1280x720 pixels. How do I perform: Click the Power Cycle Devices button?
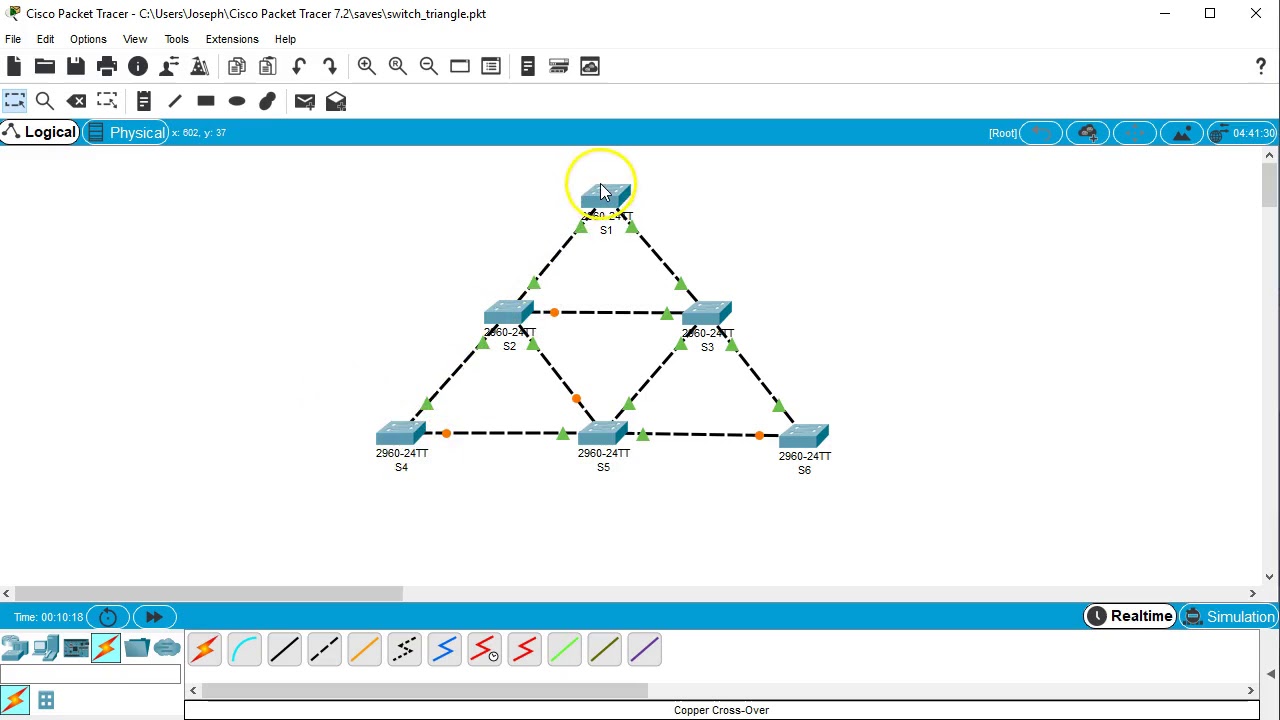tap(108, 617)
